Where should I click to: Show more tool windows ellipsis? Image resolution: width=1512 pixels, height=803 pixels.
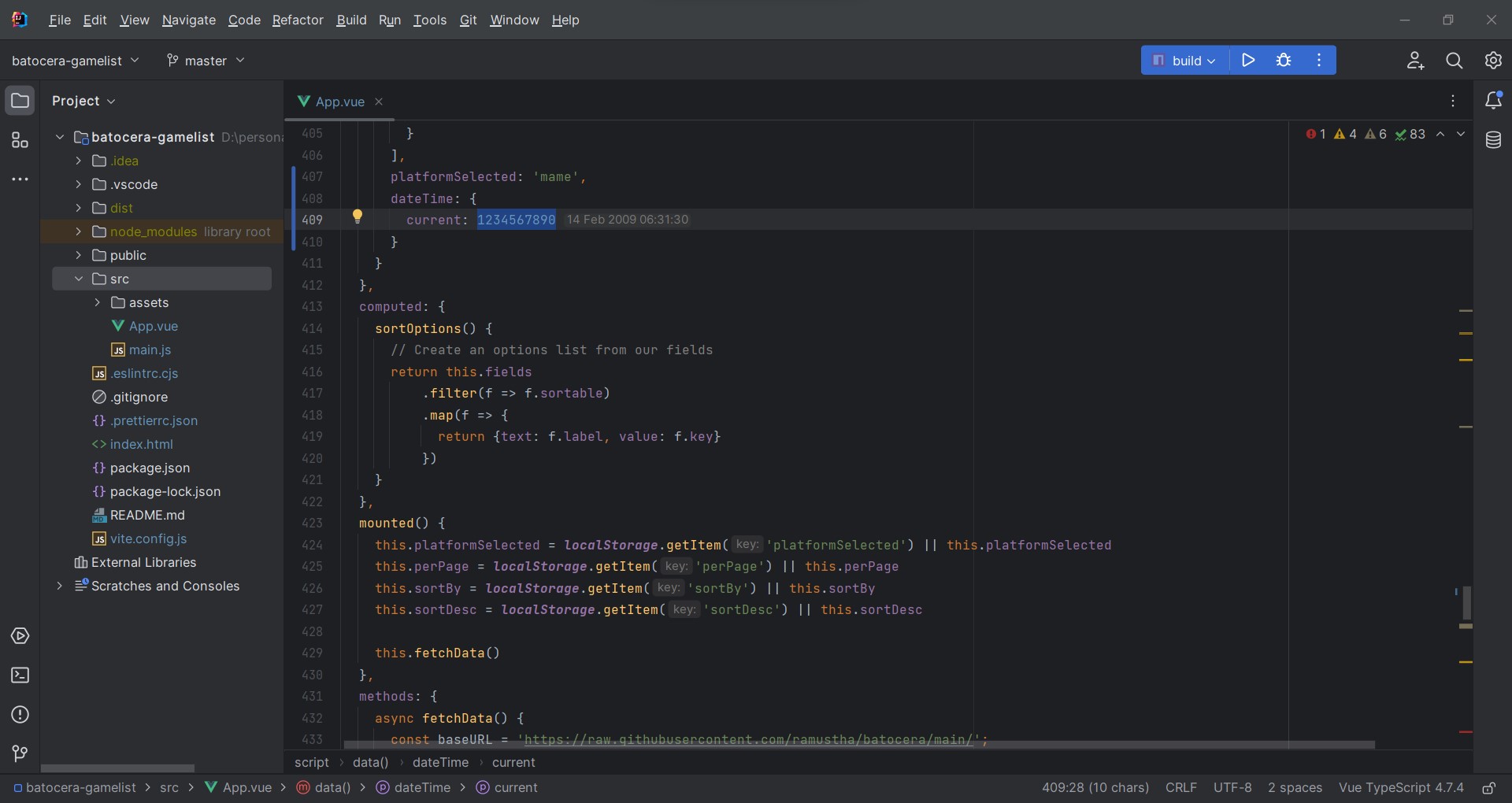click(20, 179)
